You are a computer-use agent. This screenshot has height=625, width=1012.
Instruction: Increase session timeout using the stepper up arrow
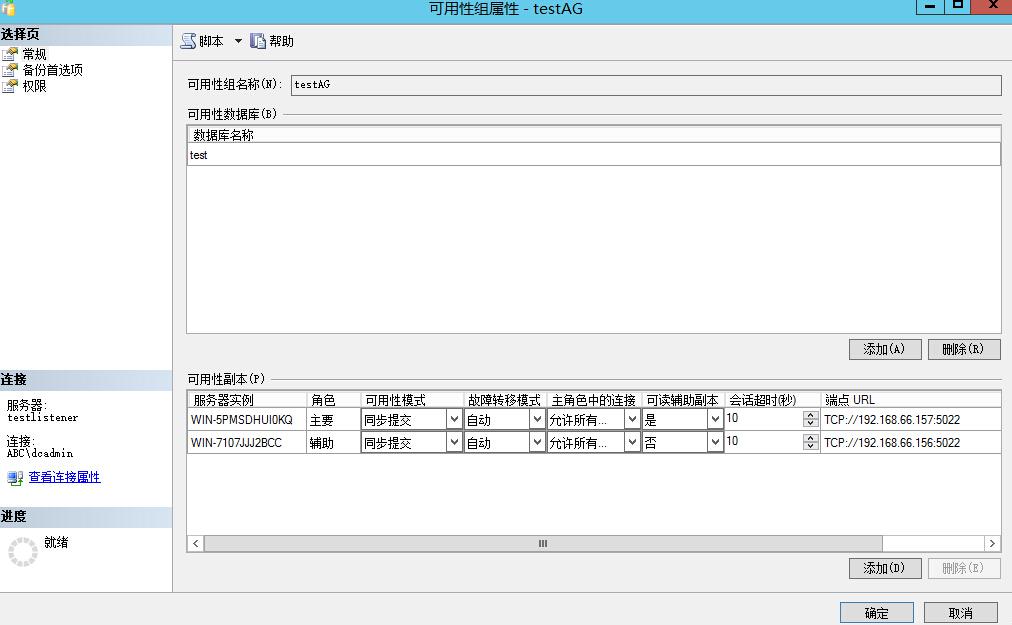(810, 415)
